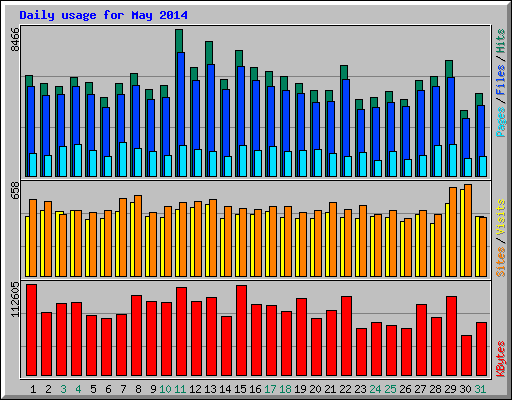The image size is (512, 400).
Task: Click the "Daily usage for May 2014" title
Action: 103,15
